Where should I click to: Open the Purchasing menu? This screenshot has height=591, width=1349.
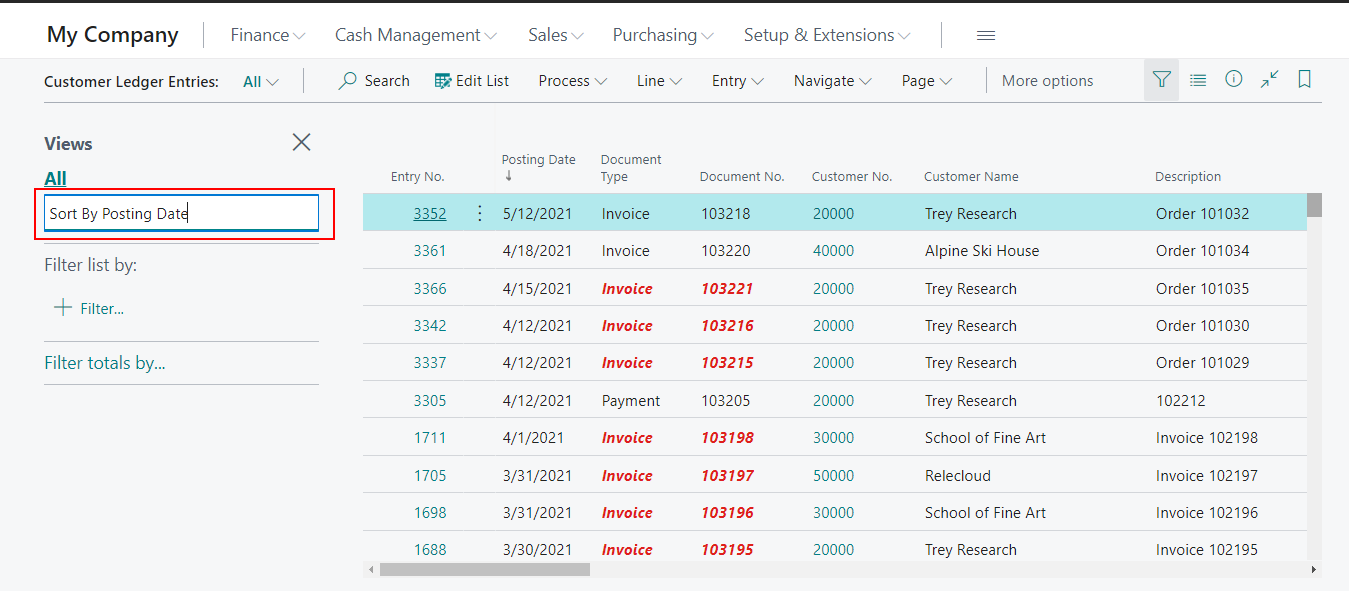[x=661, y=34]
